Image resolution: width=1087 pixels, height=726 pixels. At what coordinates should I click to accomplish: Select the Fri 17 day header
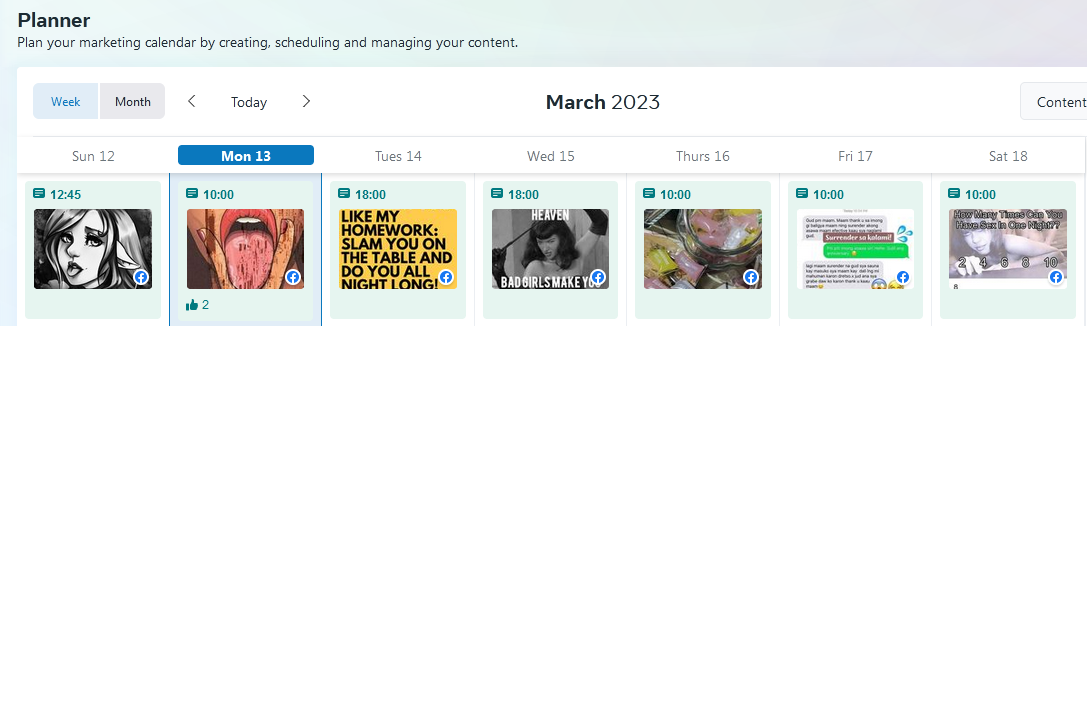pos(855,156)
